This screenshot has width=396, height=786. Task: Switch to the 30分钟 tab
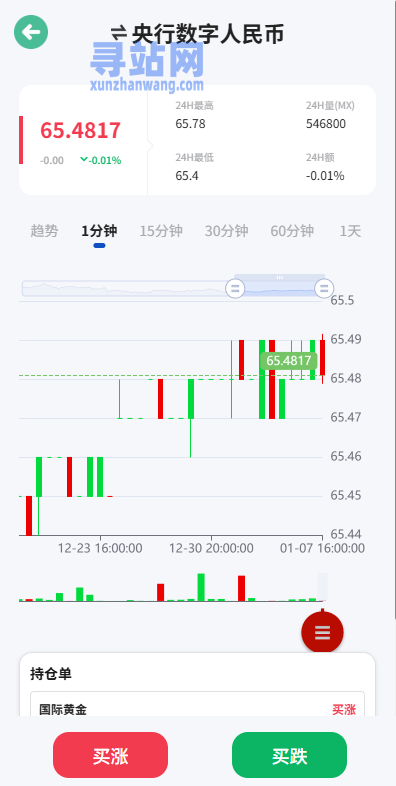[227, 231]
